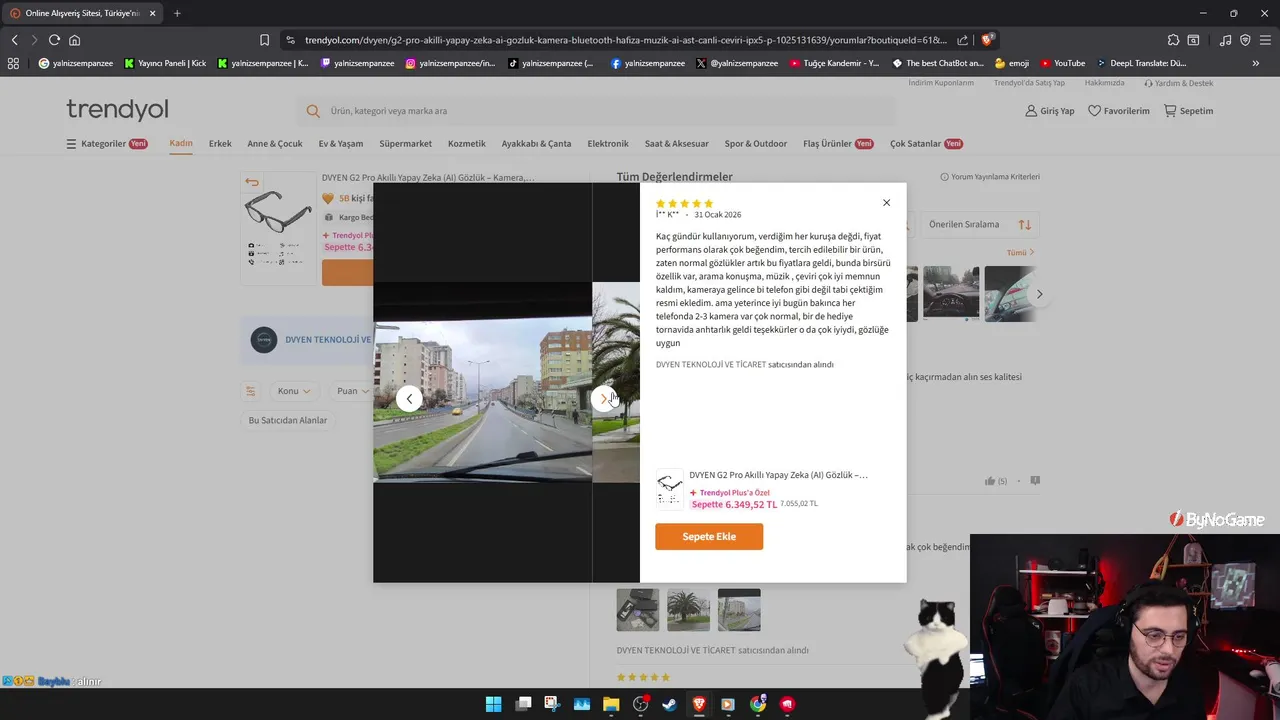Open the bookmarks apps grid icon
This screenshot has width=1280, height=720.
coord(13,63)
